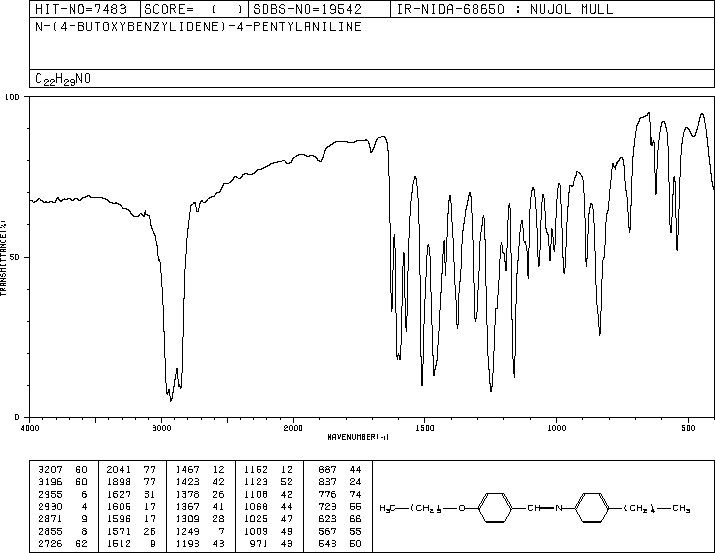
Task: Click the WAVENUMBER axis title
Action: point(358,437)
